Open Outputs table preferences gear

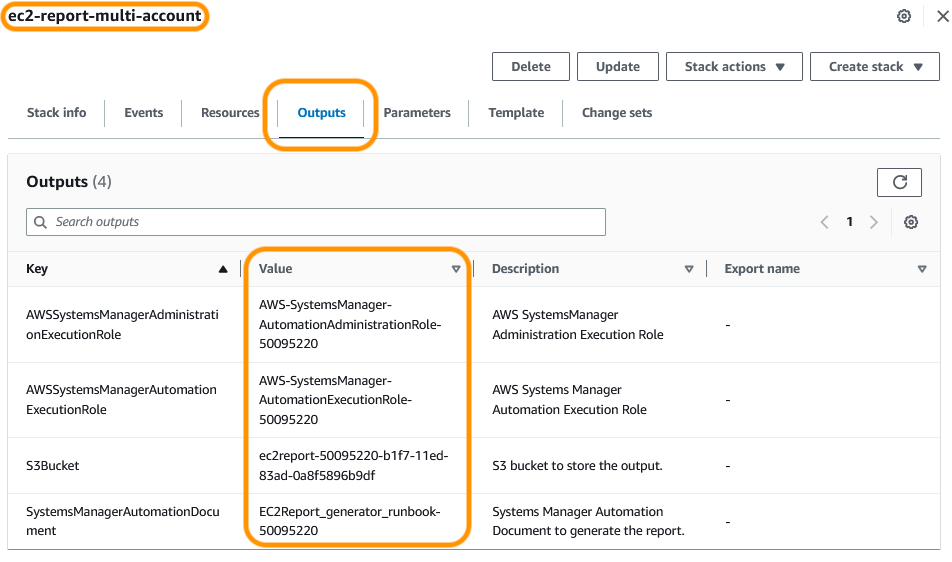(x=910, y=222)
